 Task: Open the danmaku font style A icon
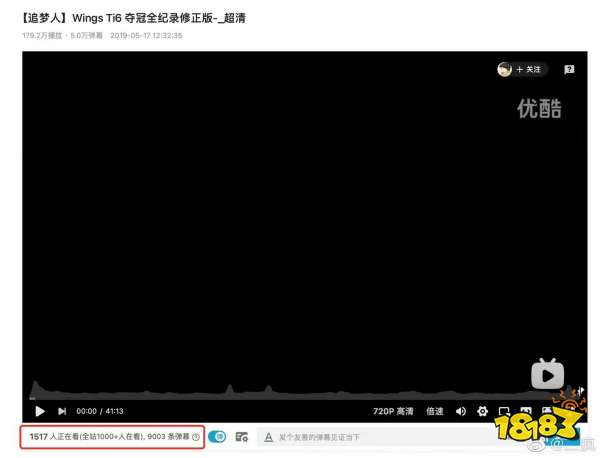[269, 437]
